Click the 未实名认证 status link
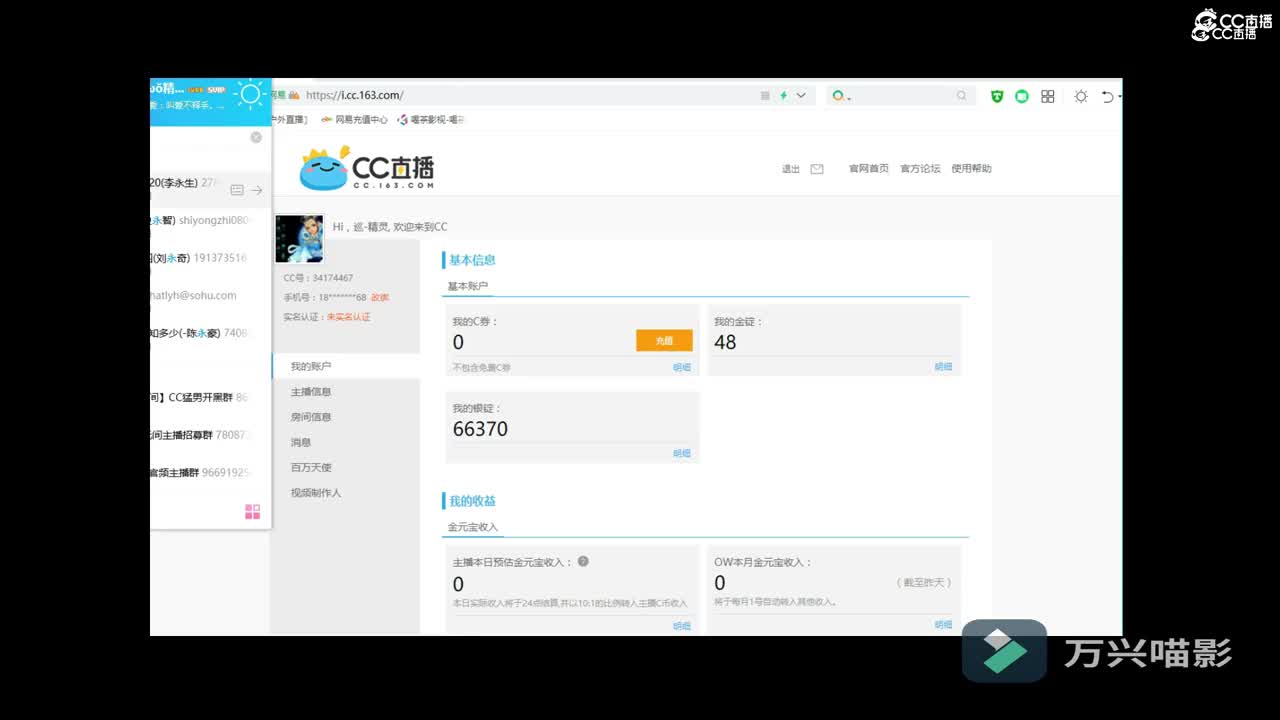Image resolution: width=1280 pixels, height=720 pixels. [348, 317]
